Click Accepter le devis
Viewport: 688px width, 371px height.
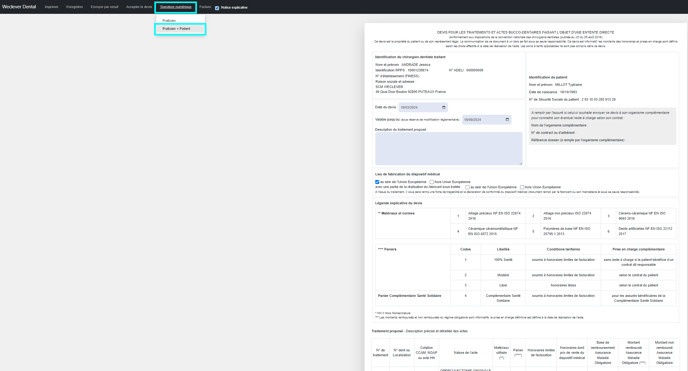click(x=139, y=7)
